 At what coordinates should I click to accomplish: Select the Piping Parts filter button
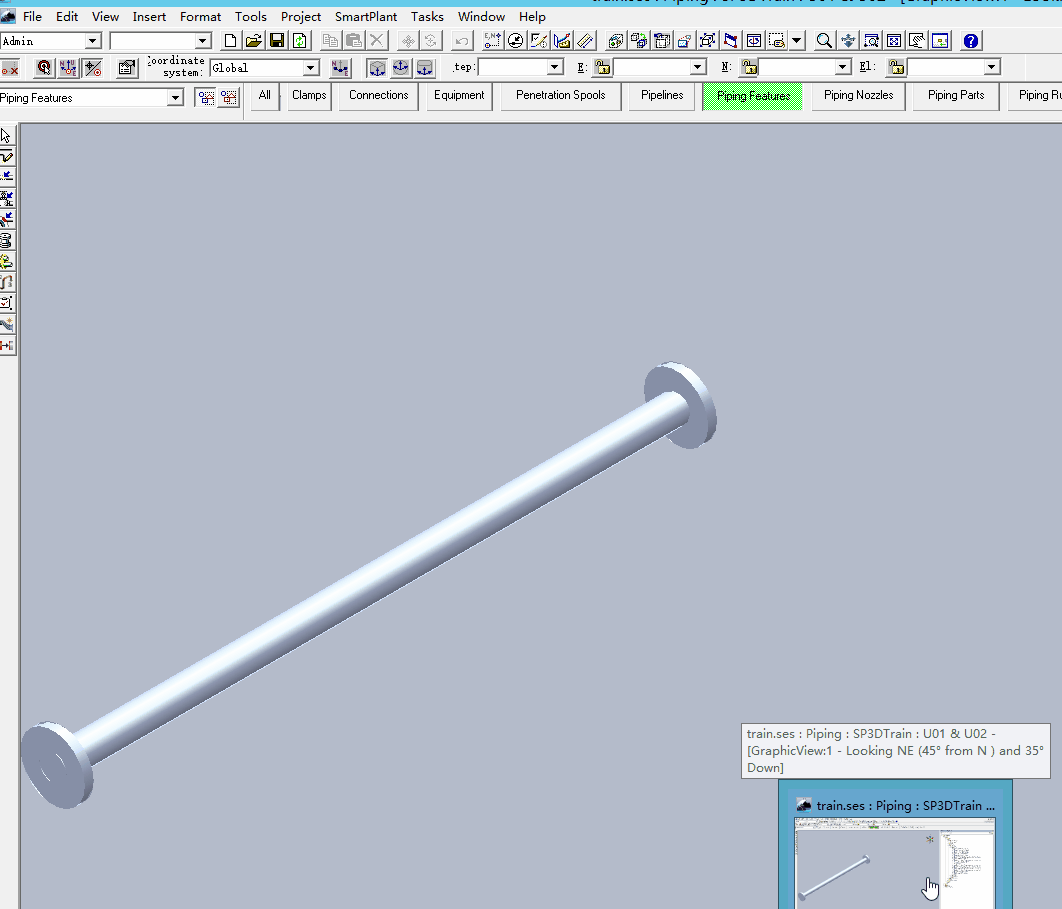tap(956, 96)
